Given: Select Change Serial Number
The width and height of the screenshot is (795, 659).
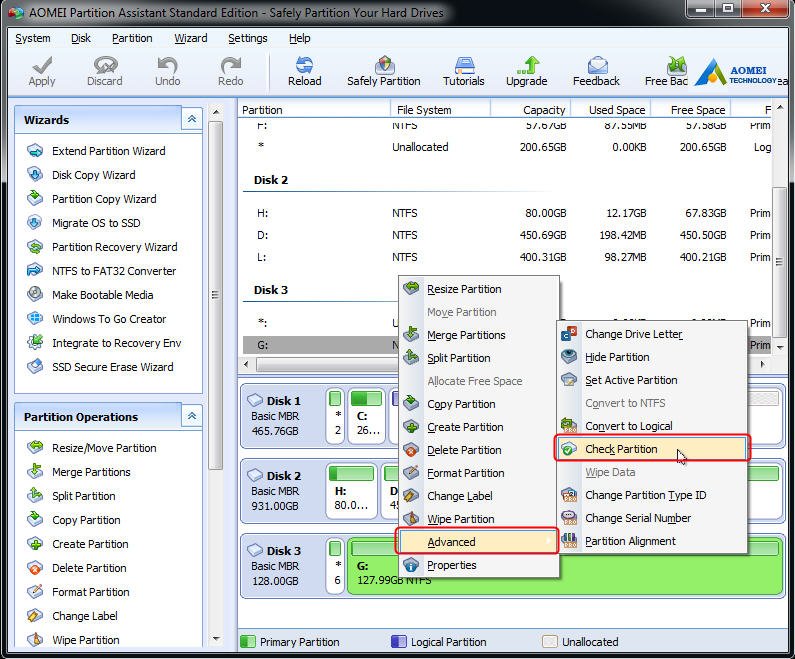Looking at the screenshot, I should click(x=652, y=518).
